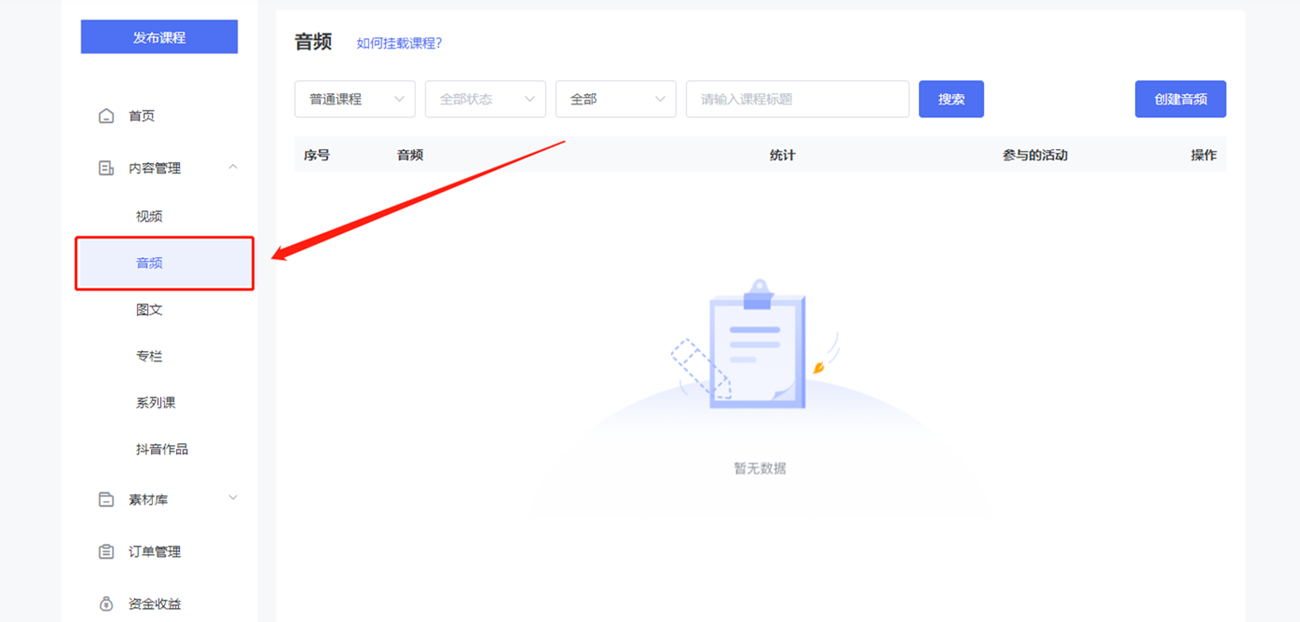This screenshot has height=622, width=1300.
Task: Expand the 素材库 section chevron
Action: 233,498
